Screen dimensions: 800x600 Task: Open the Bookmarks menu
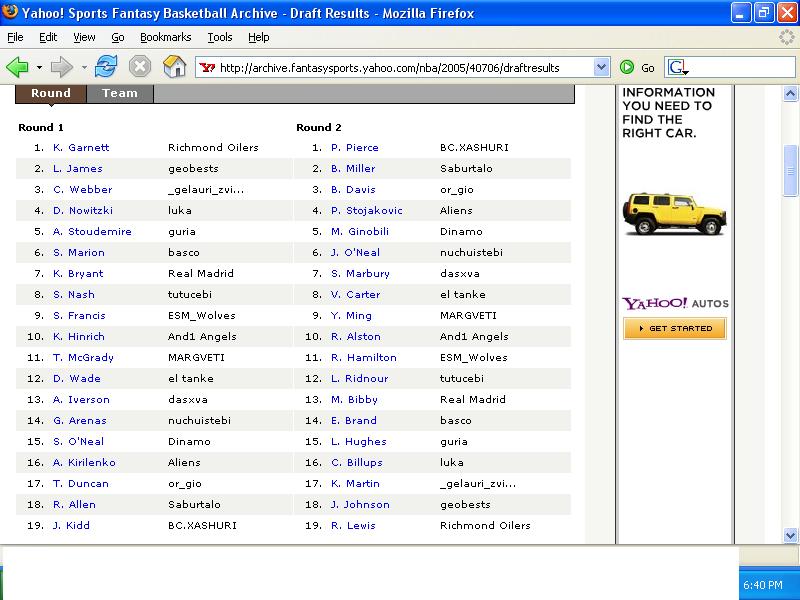pos(165,37)
